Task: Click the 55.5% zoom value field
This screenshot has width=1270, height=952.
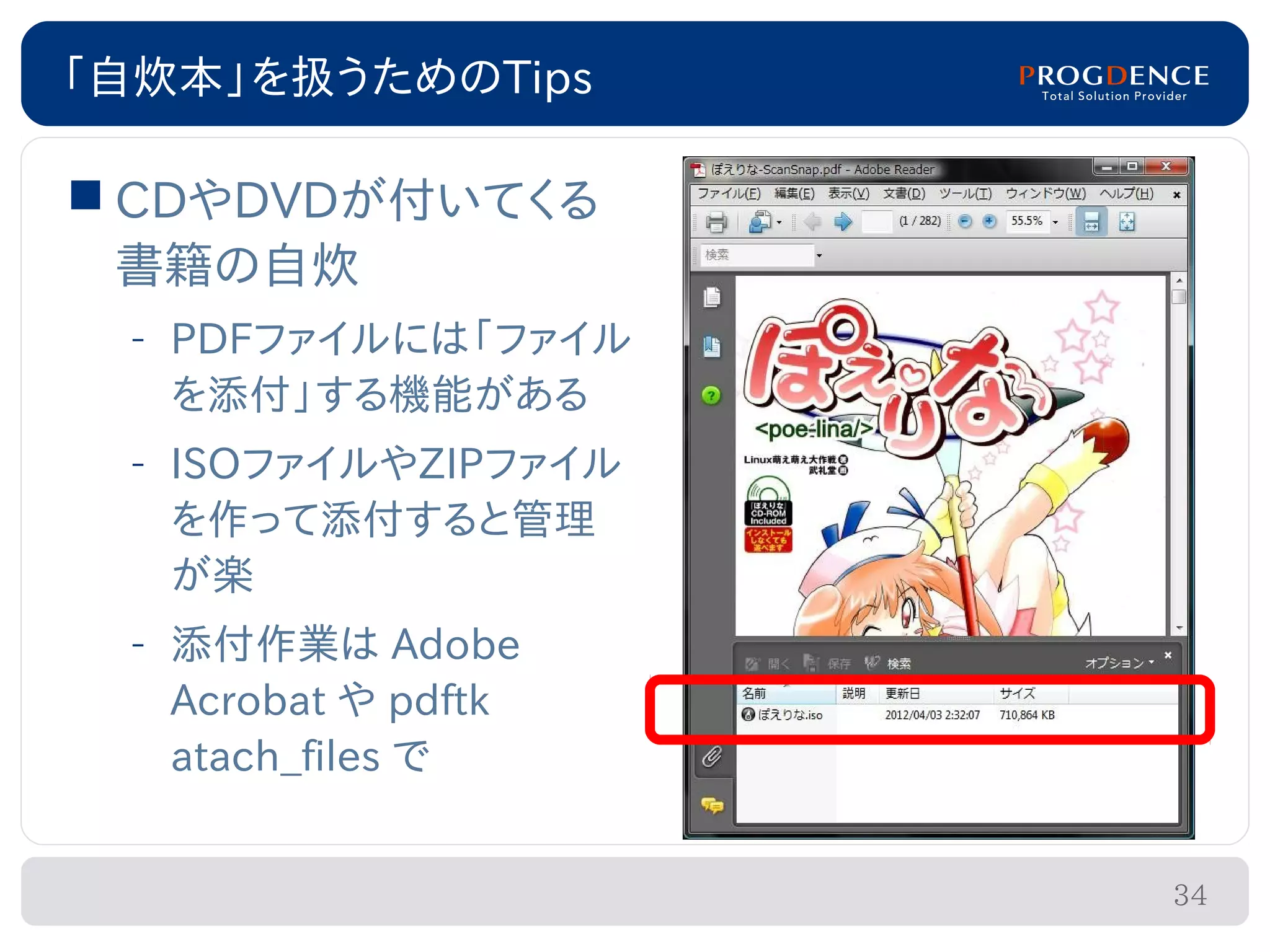Action: 1028,221
